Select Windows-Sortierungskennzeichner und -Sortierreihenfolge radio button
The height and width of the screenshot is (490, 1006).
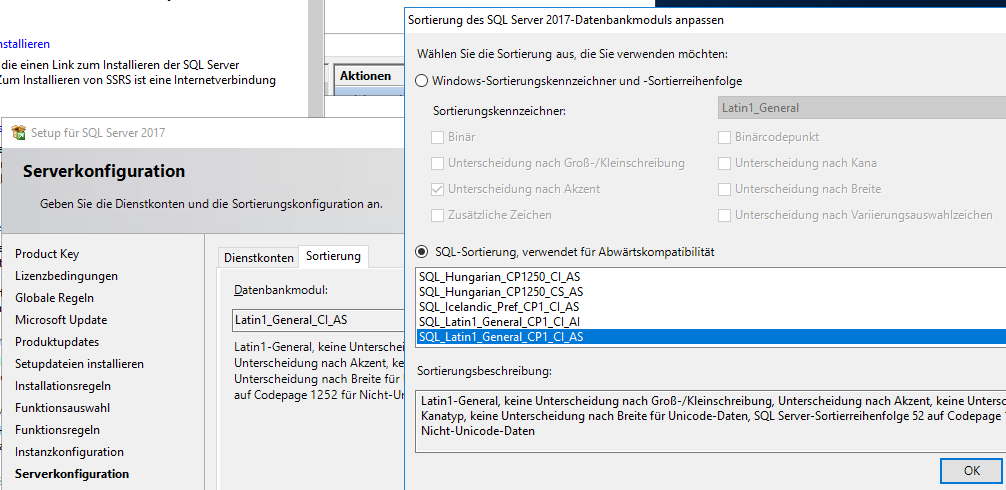coord(422,81)
